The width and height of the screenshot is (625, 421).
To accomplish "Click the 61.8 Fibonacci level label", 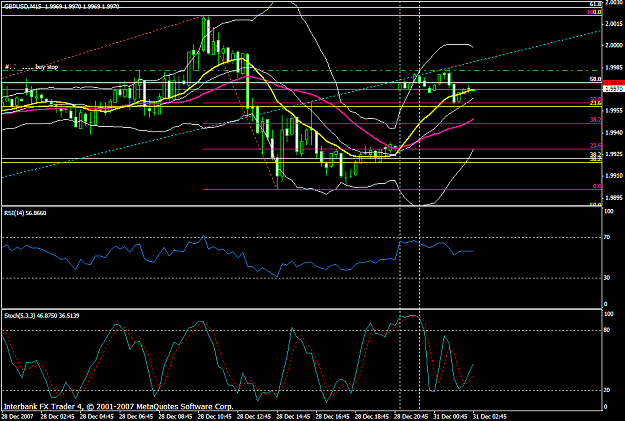I will pyautogui.click(x=596, y=4).
